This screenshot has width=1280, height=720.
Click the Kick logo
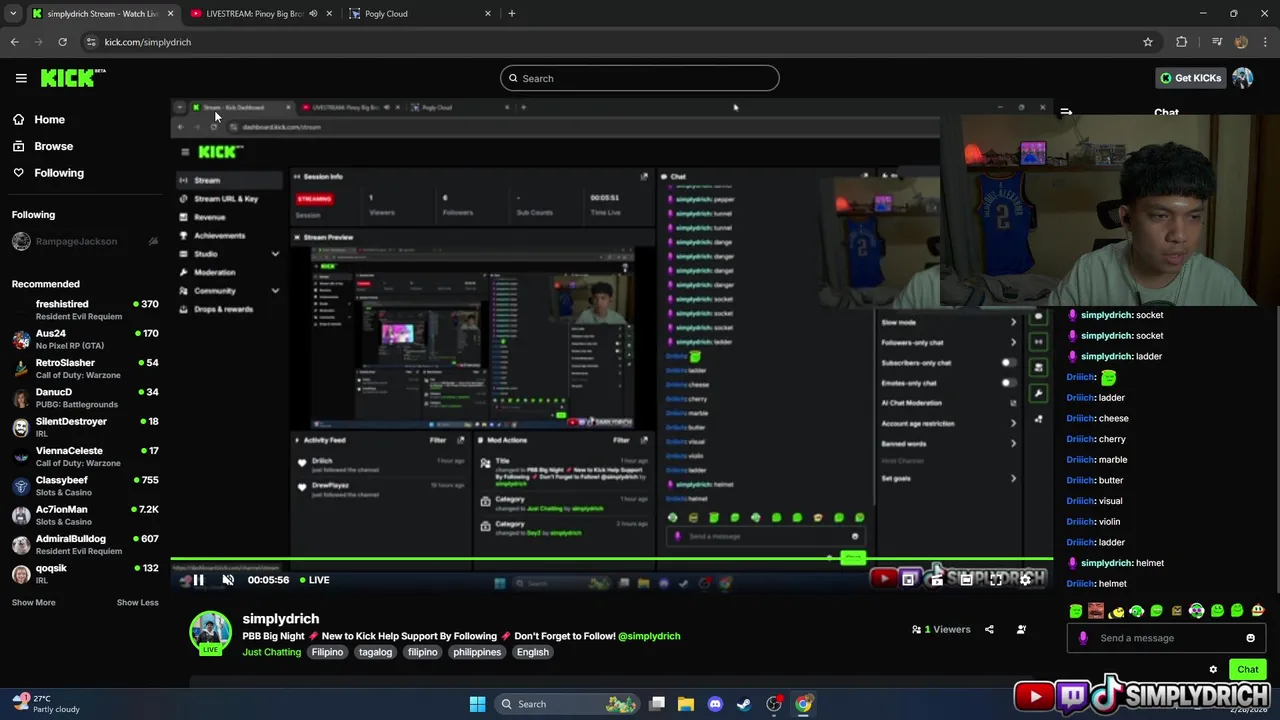coord(73,78)
